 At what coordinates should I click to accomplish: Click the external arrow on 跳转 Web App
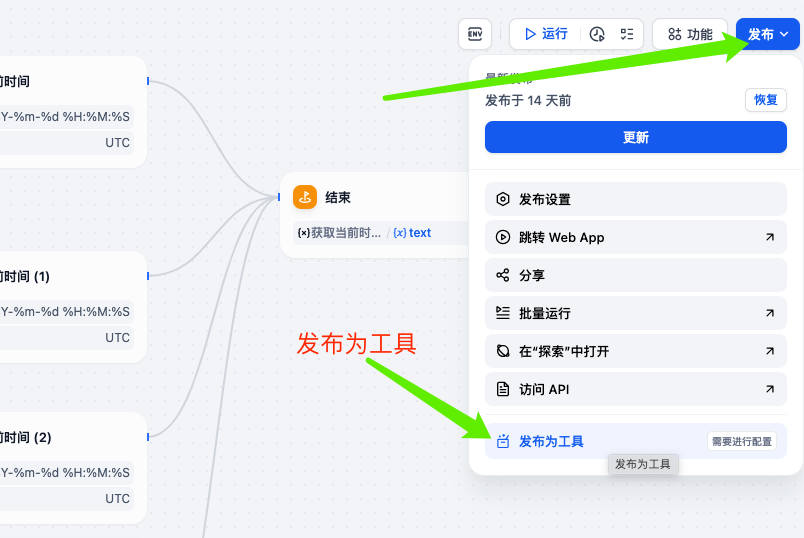click(x=769, y=238)
